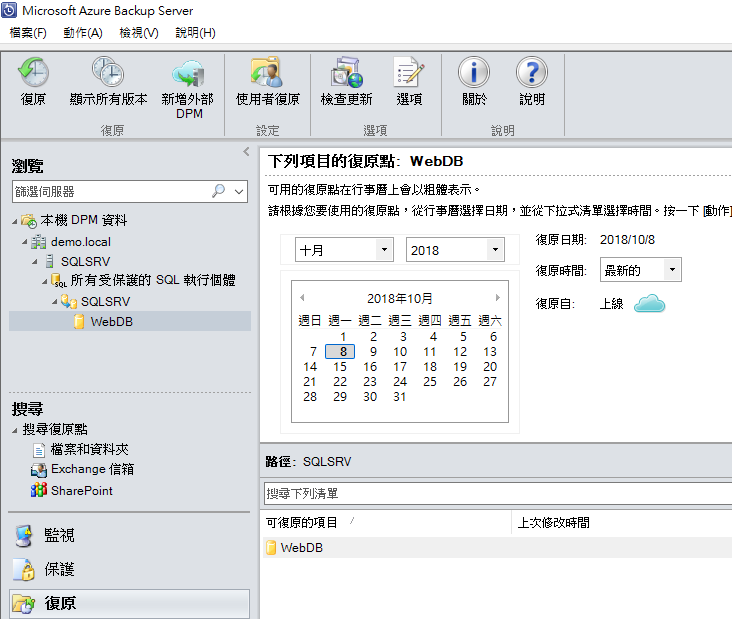
Task: Click the 顯示所有版本 toolbar icon
Action: (x=108, y=72)
